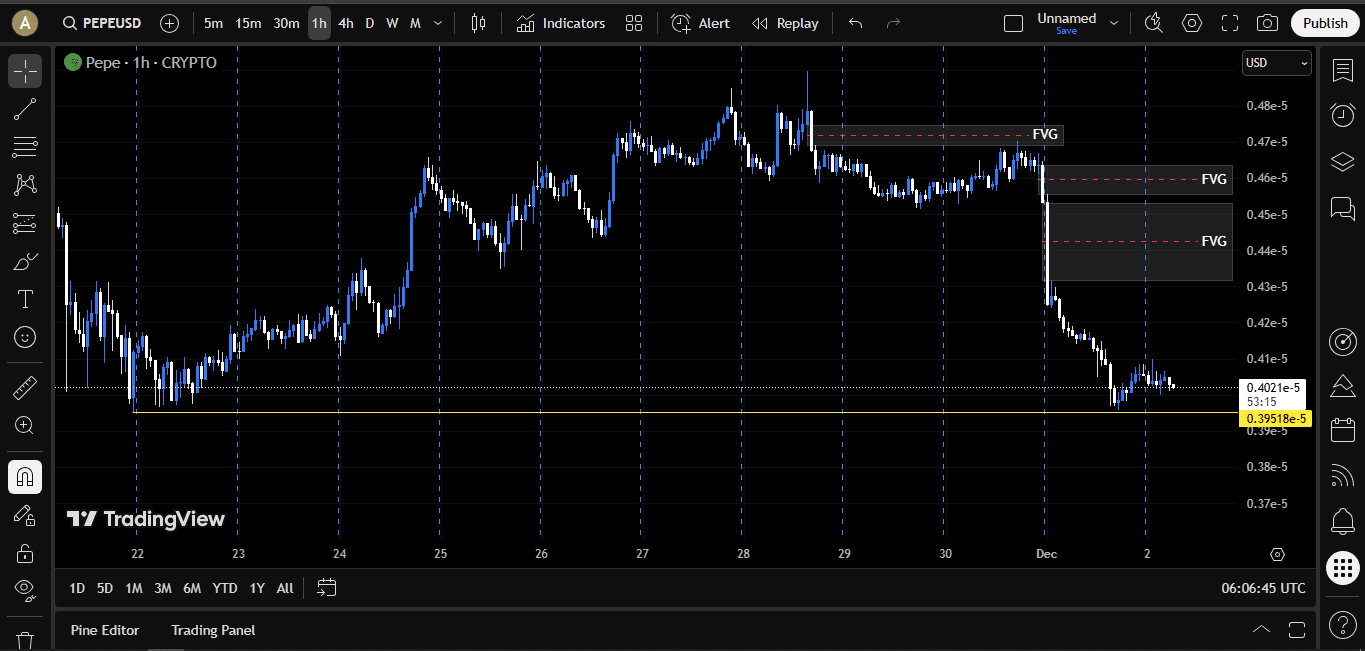Screen dimensions: 1365x651
Task: Add symbol to compare with plus icon
Action: click(x=170, y=23)
